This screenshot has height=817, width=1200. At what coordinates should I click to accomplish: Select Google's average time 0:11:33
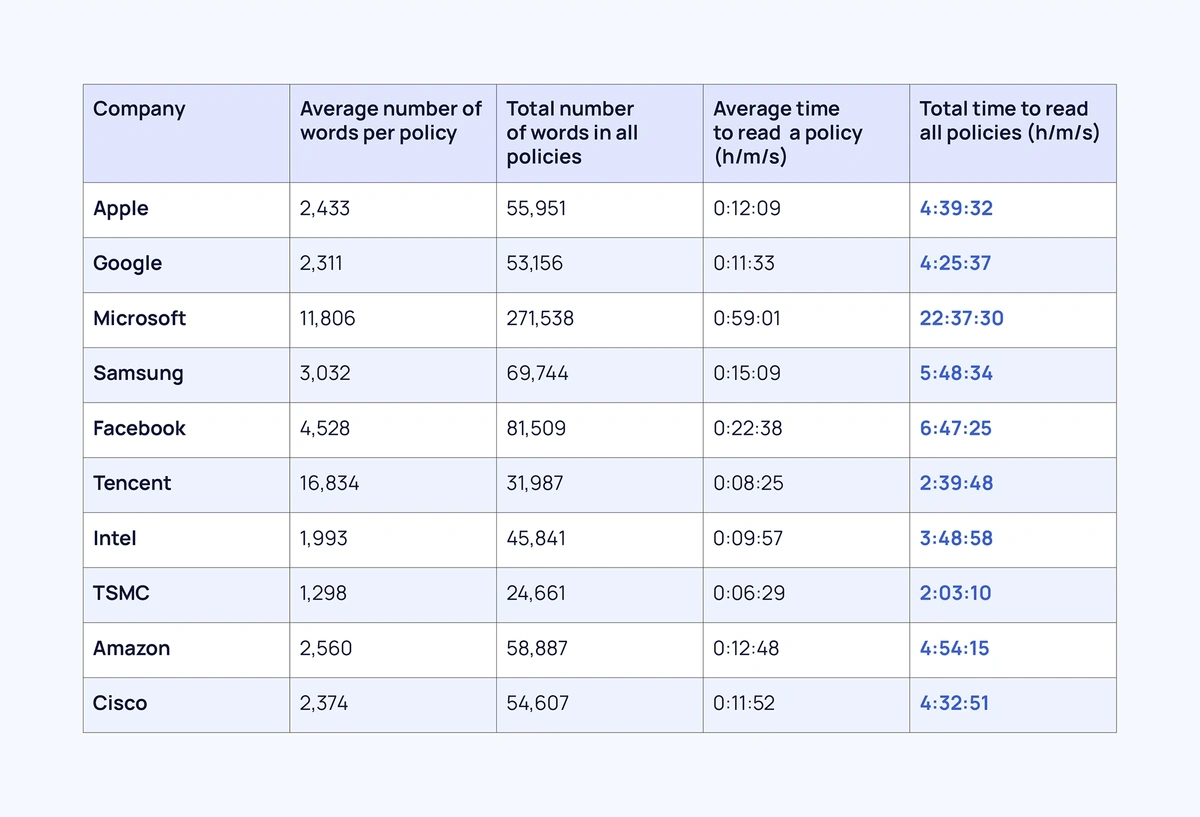pyautogui.click(x=744, y=264)
